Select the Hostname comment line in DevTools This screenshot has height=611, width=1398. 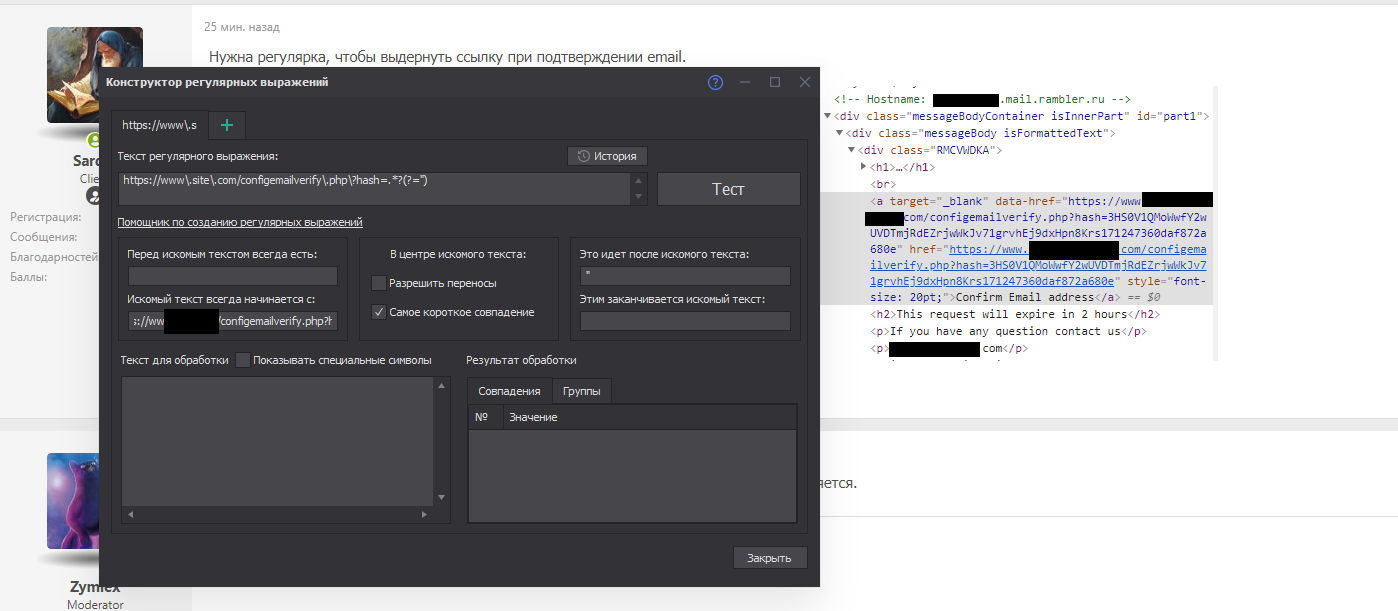pyautogui.click(x=982, y=100)
